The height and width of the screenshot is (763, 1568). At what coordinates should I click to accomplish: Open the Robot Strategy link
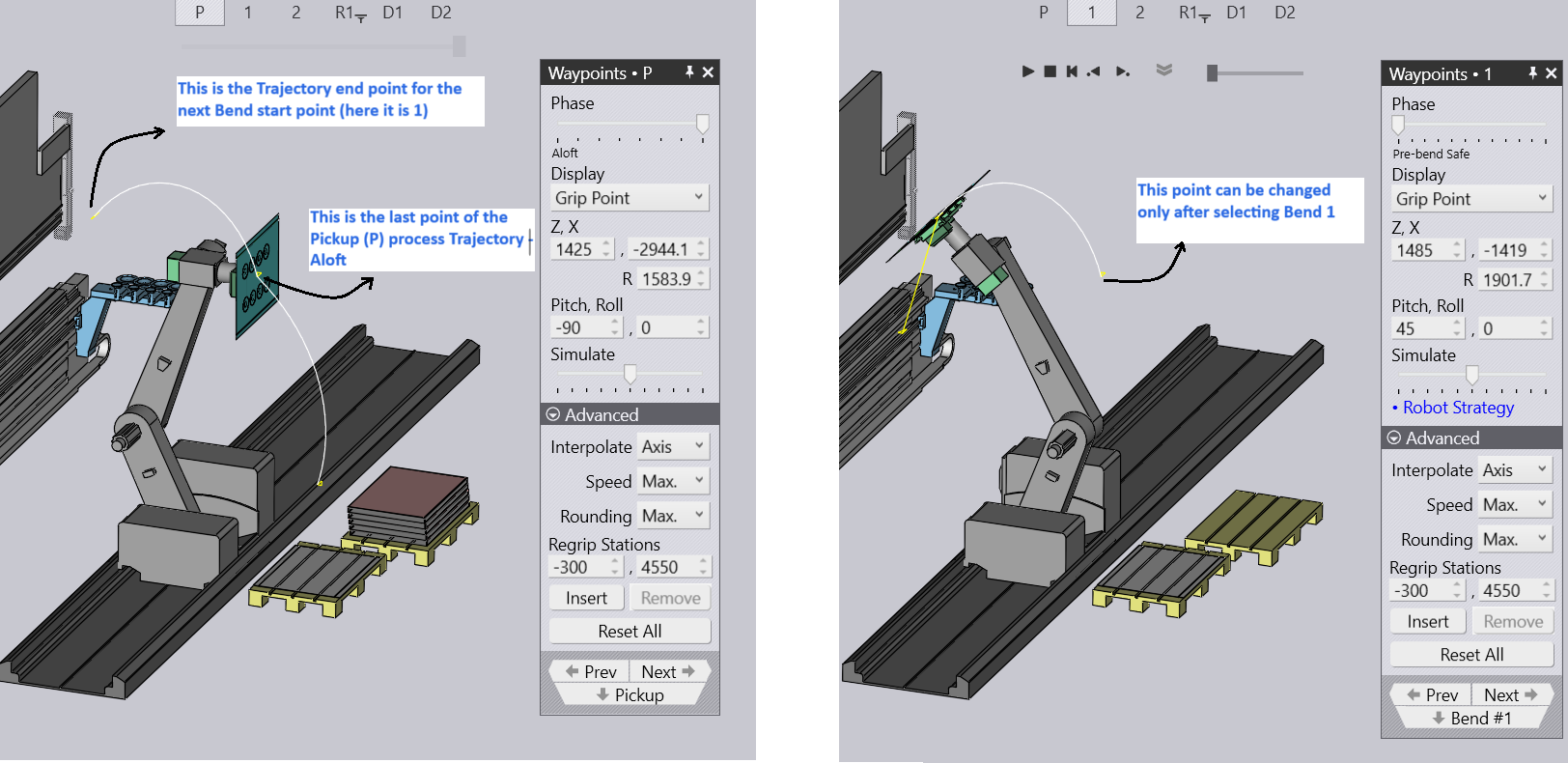1458,408
